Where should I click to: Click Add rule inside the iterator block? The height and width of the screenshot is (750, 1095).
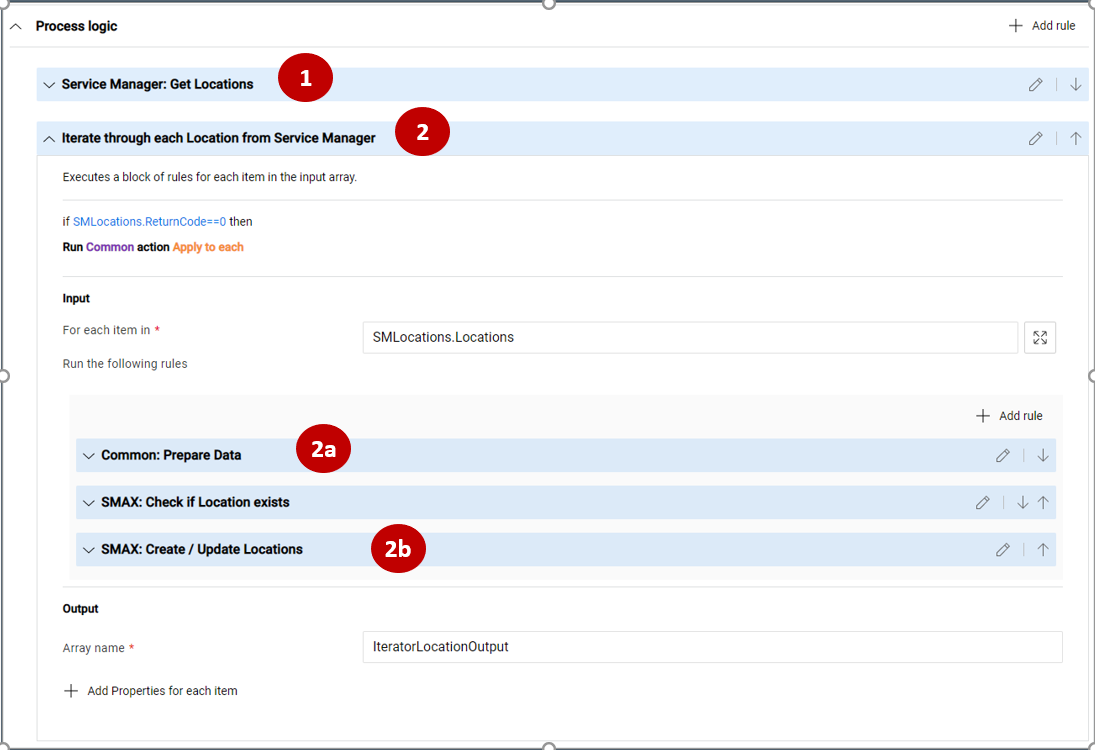click(1009, 415)
